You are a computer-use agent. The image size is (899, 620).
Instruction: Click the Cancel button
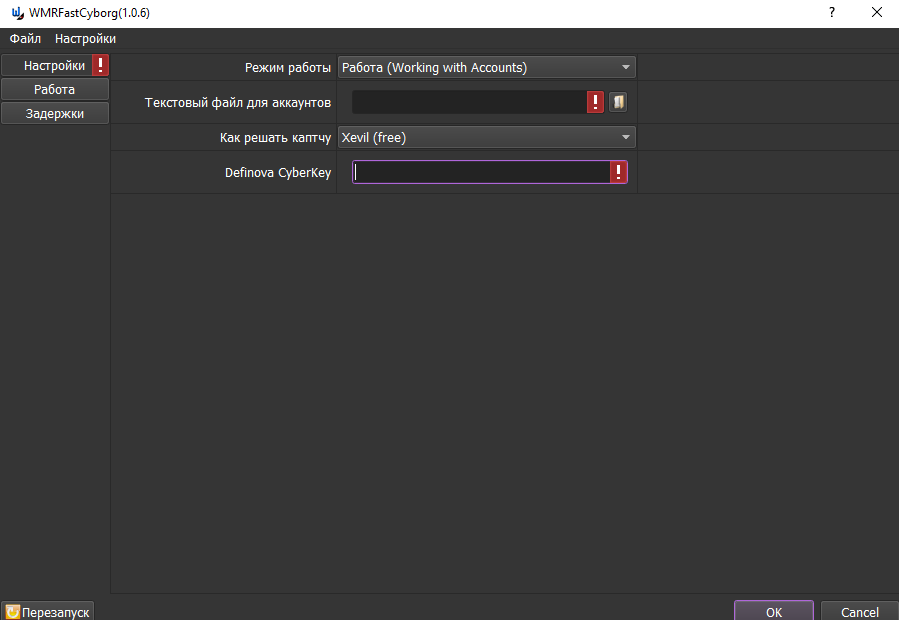click(x=859, y=611)
